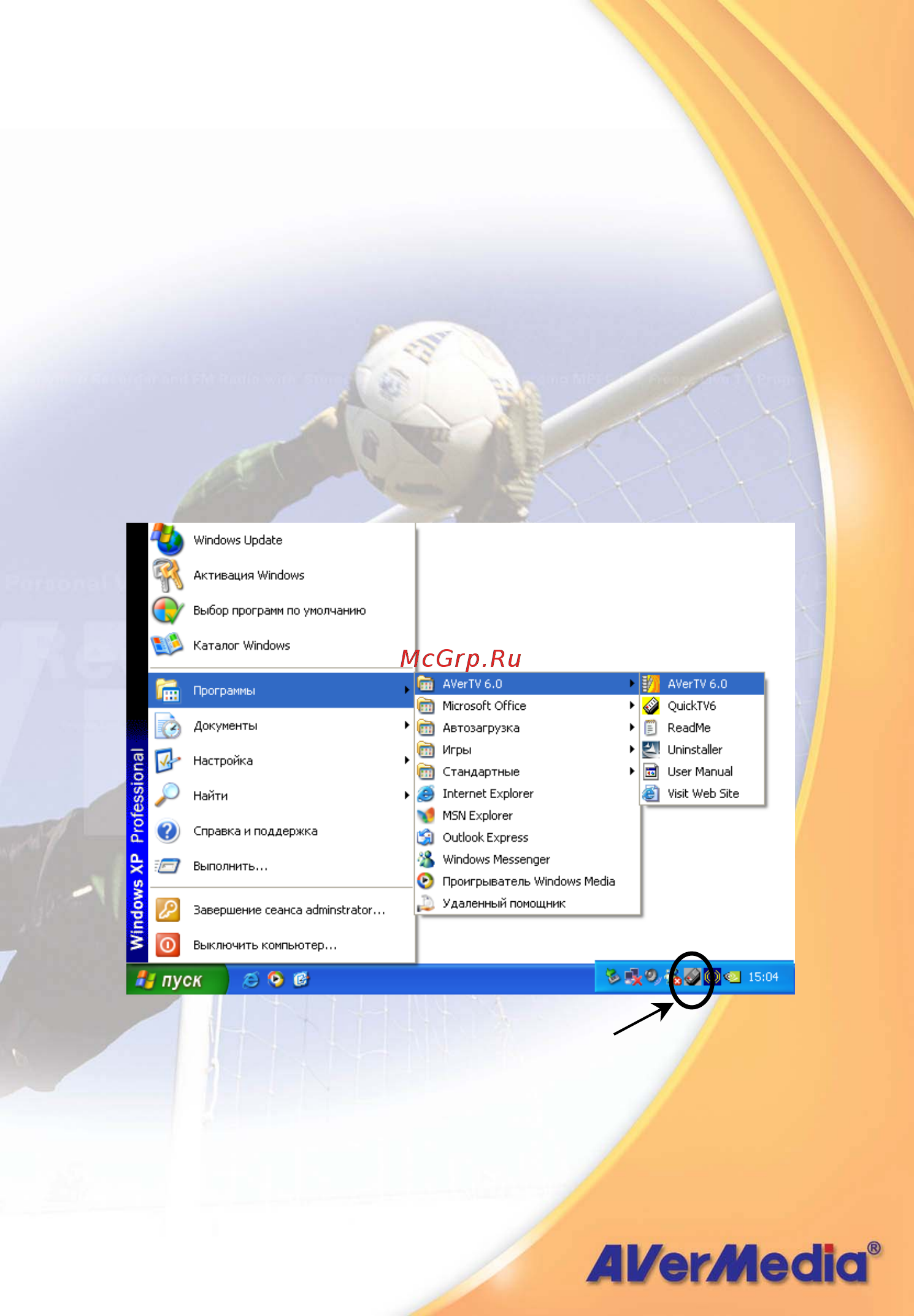Launch Internet Explorer from Programs menu
Viewport: 914px width, 1316px height.
[527, 794]
